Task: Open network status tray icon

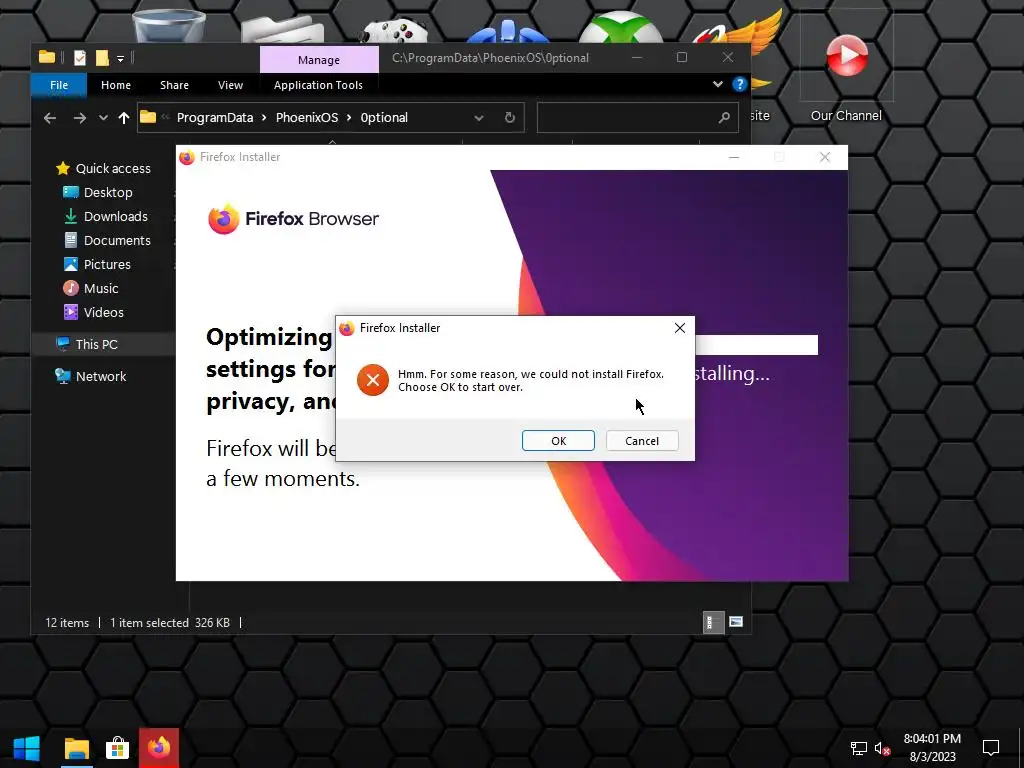Action: click(858, 748)
